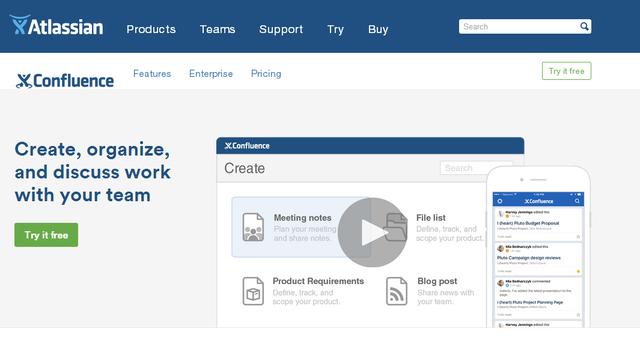Select the Blog post RSS icon
Screen dimensions: 640x364
click(x=396, y=291)
